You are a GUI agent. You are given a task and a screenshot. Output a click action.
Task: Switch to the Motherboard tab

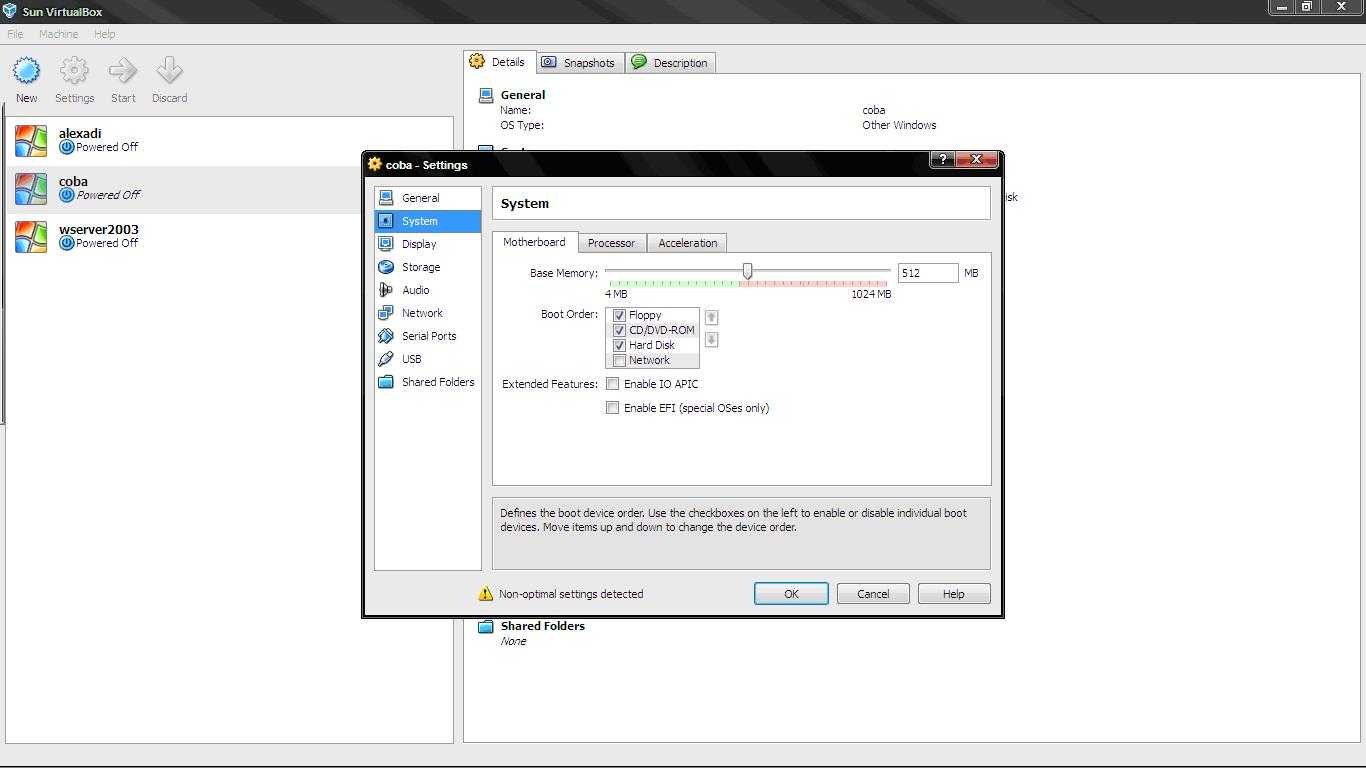pyautogui.click(x=534, y=242)
